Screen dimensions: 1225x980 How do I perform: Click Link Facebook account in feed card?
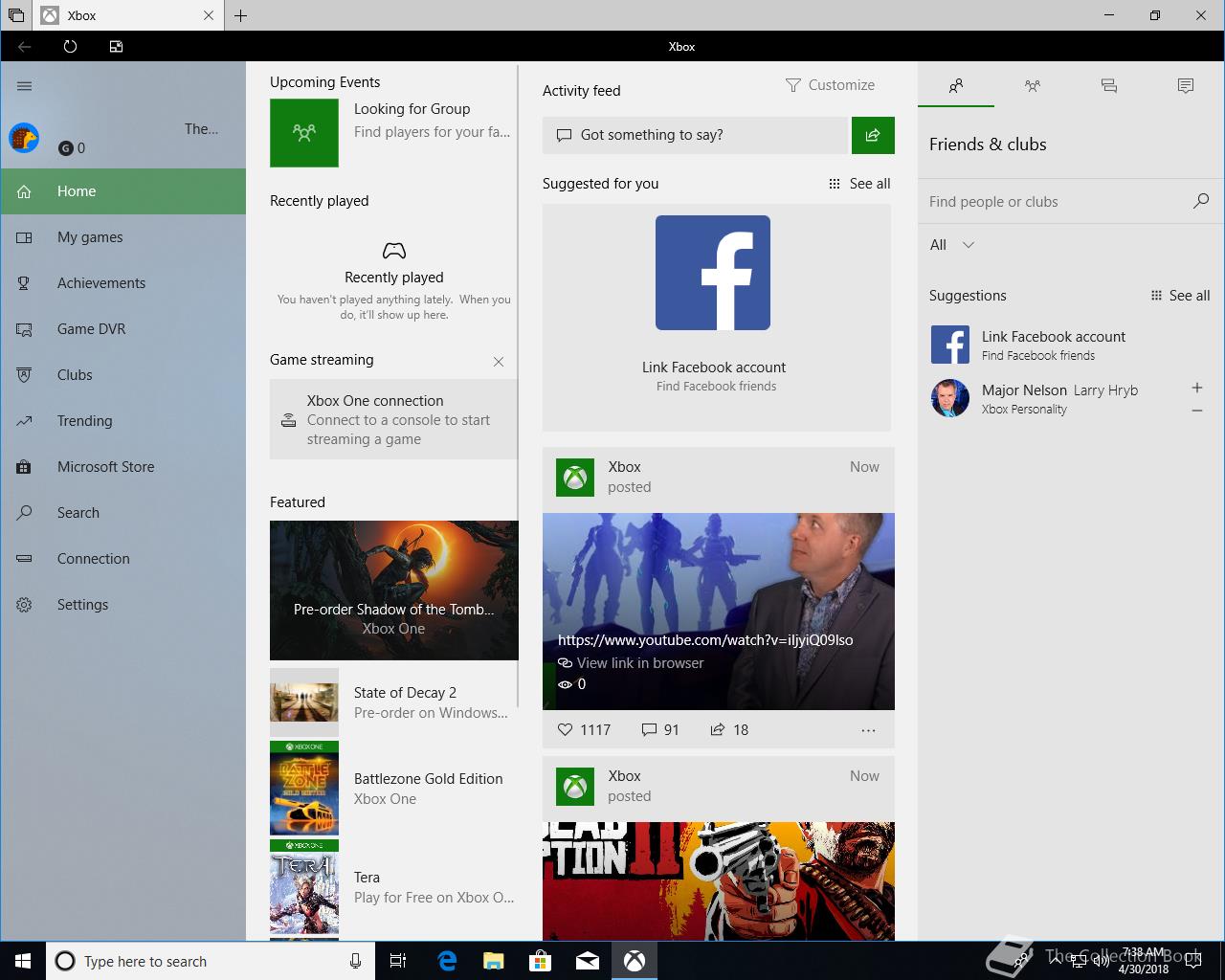(x=714, y=367)
